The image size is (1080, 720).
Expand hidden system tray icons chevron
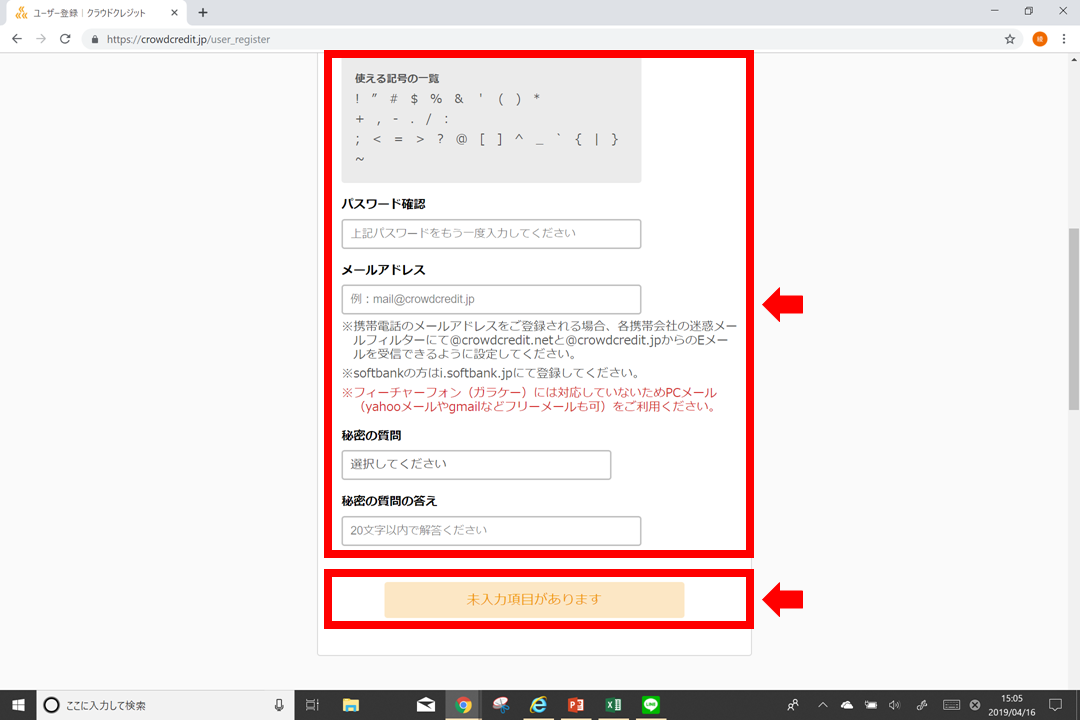[822, 705]
